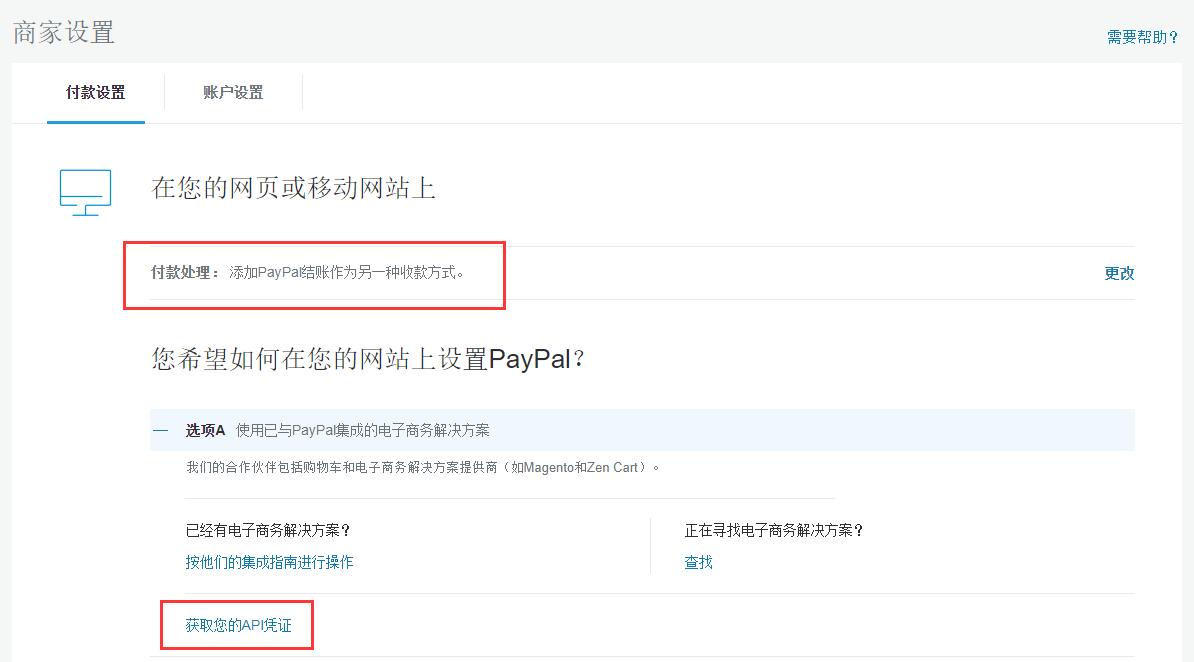
Task: Collapse the 选项A section with minus icon
Action: click(161, 430)
